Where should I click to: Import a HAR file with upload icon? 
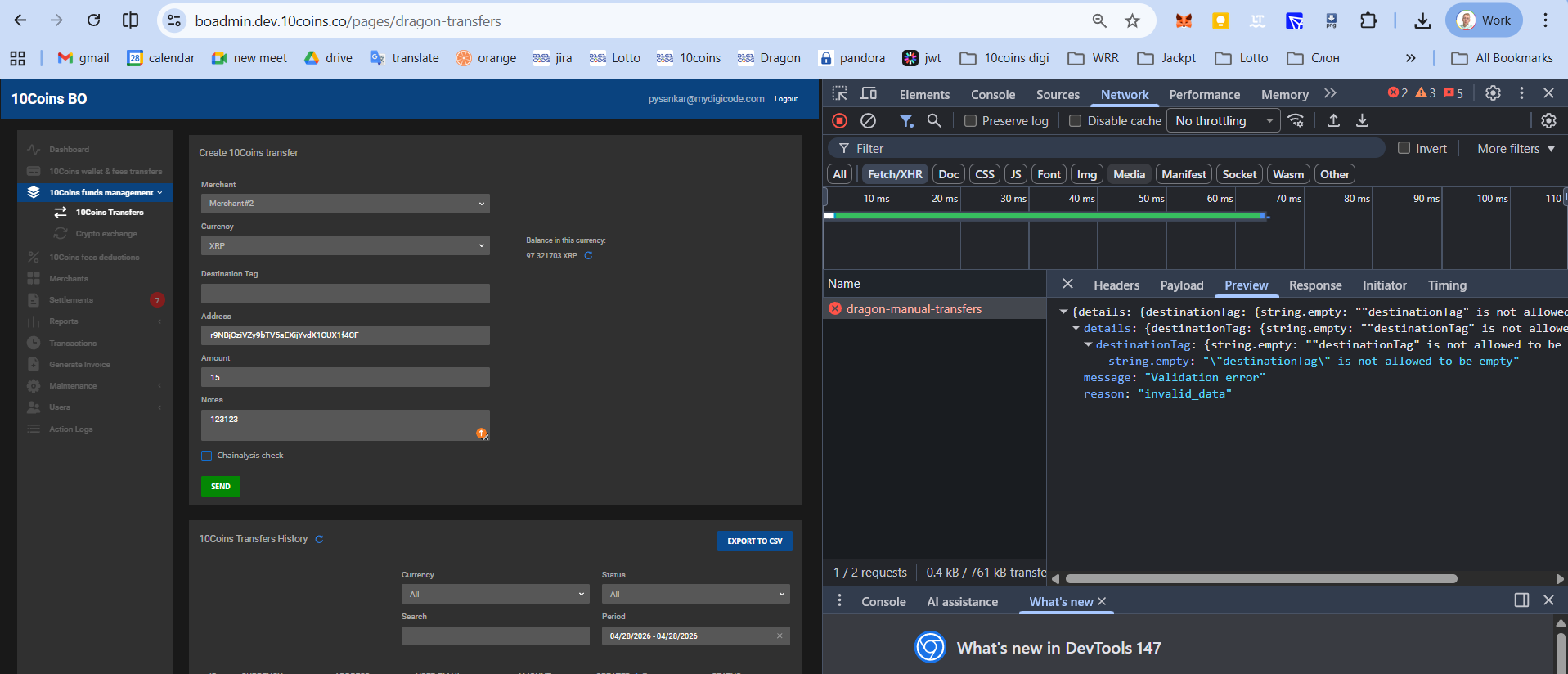coord(1333,121)
